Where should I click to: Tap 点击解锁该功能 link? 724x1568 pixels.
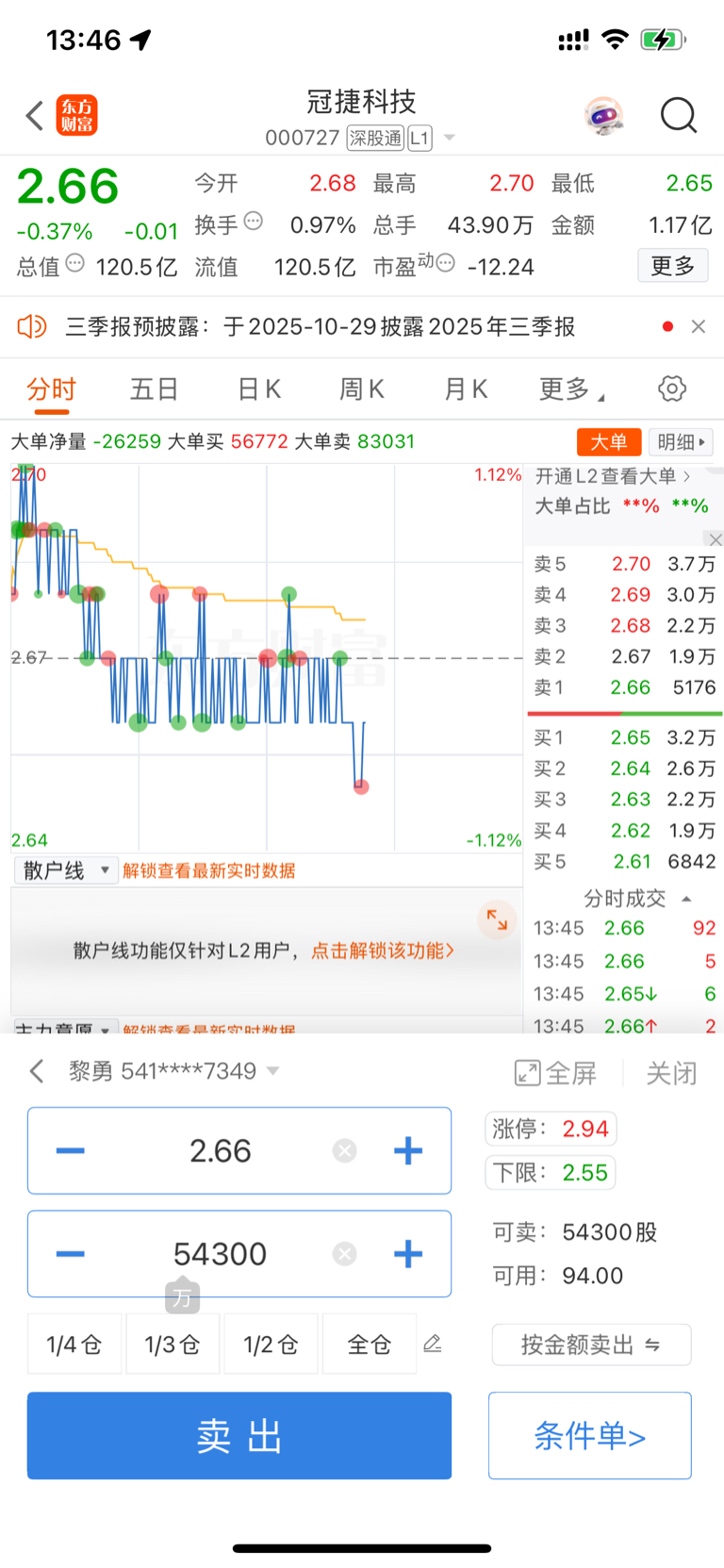point(383,950)
